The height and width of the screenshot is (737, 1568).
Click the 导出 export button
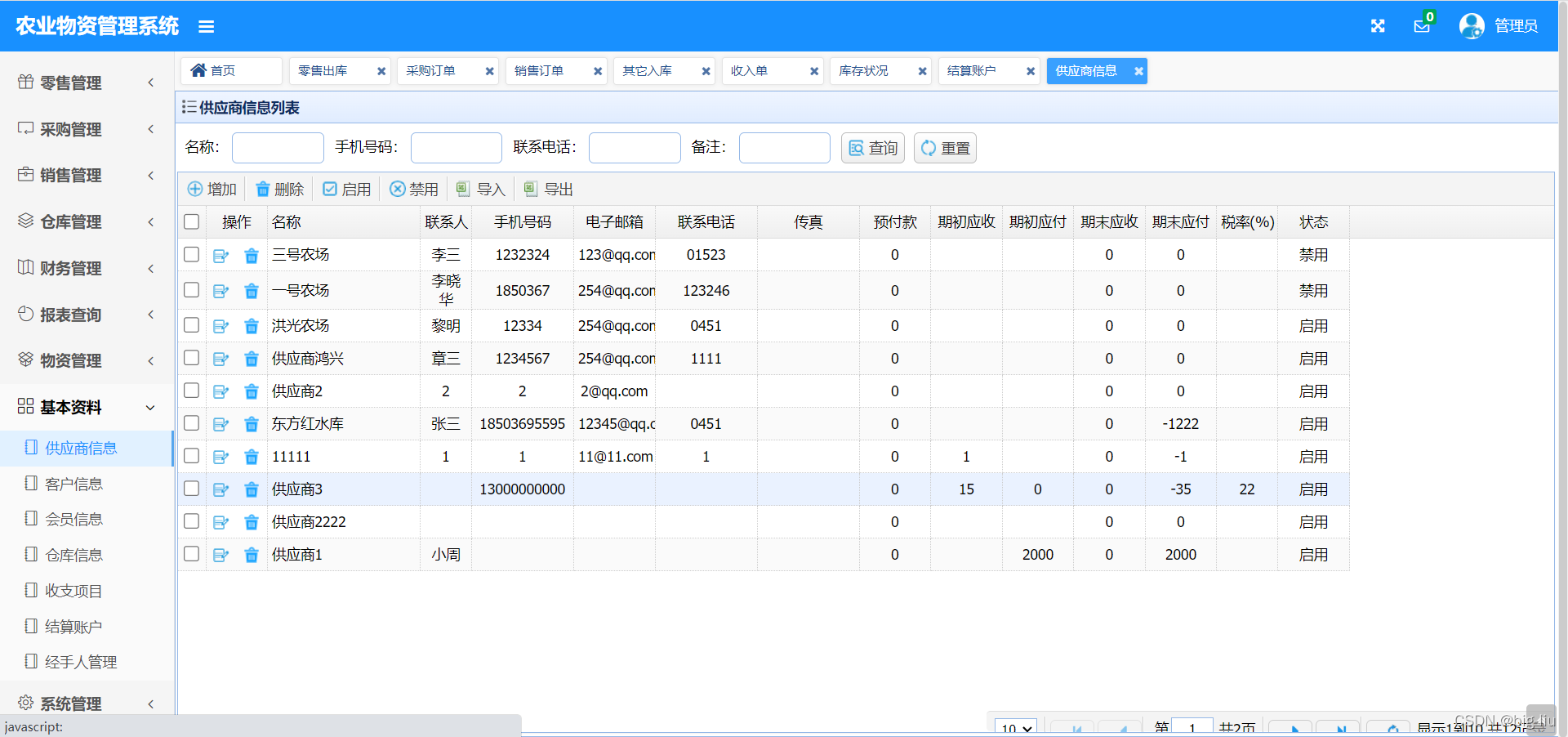548,190
